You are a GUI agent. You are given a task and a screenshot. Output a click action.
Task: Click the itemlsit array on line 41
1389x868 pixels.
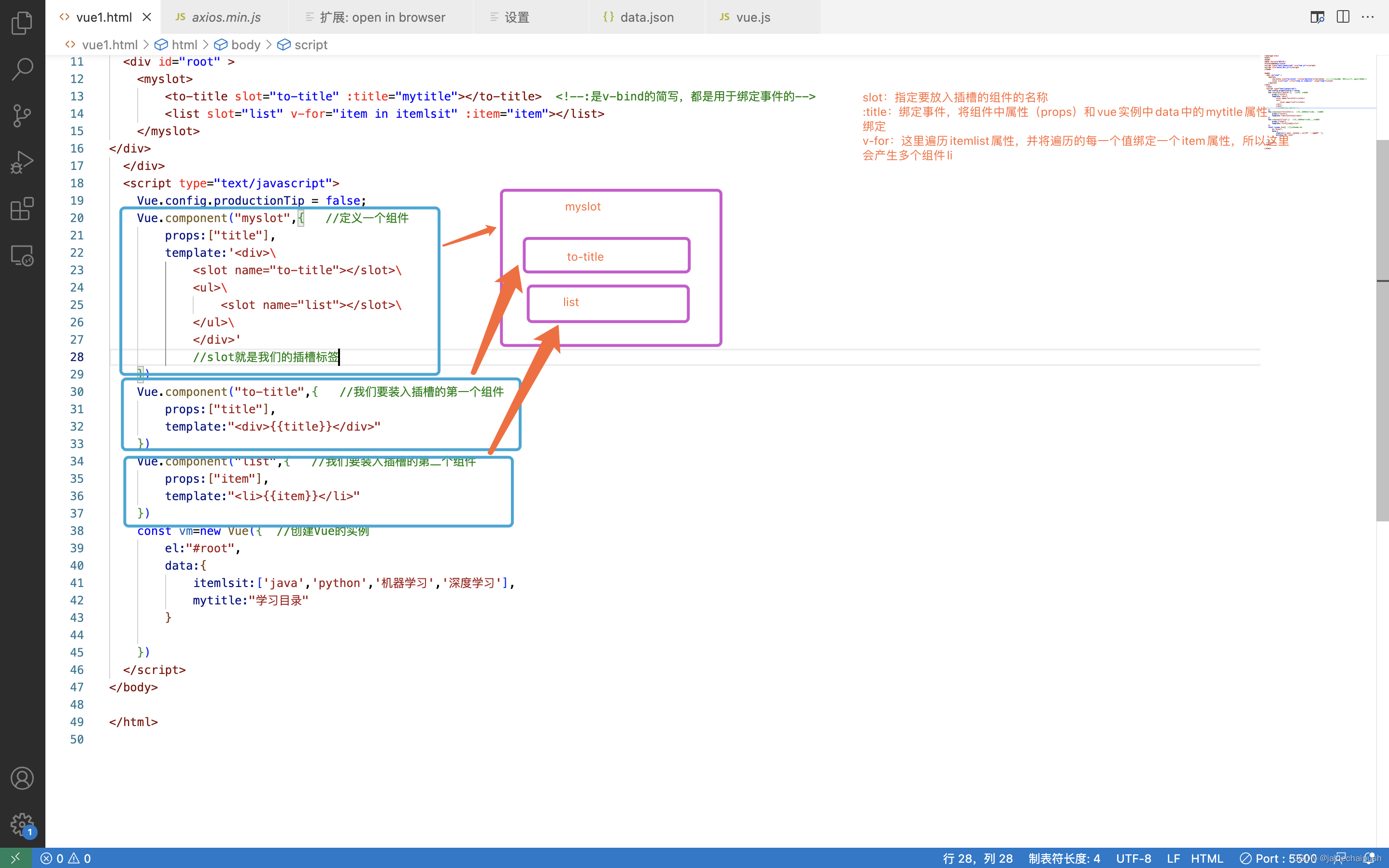coord(354,583)
